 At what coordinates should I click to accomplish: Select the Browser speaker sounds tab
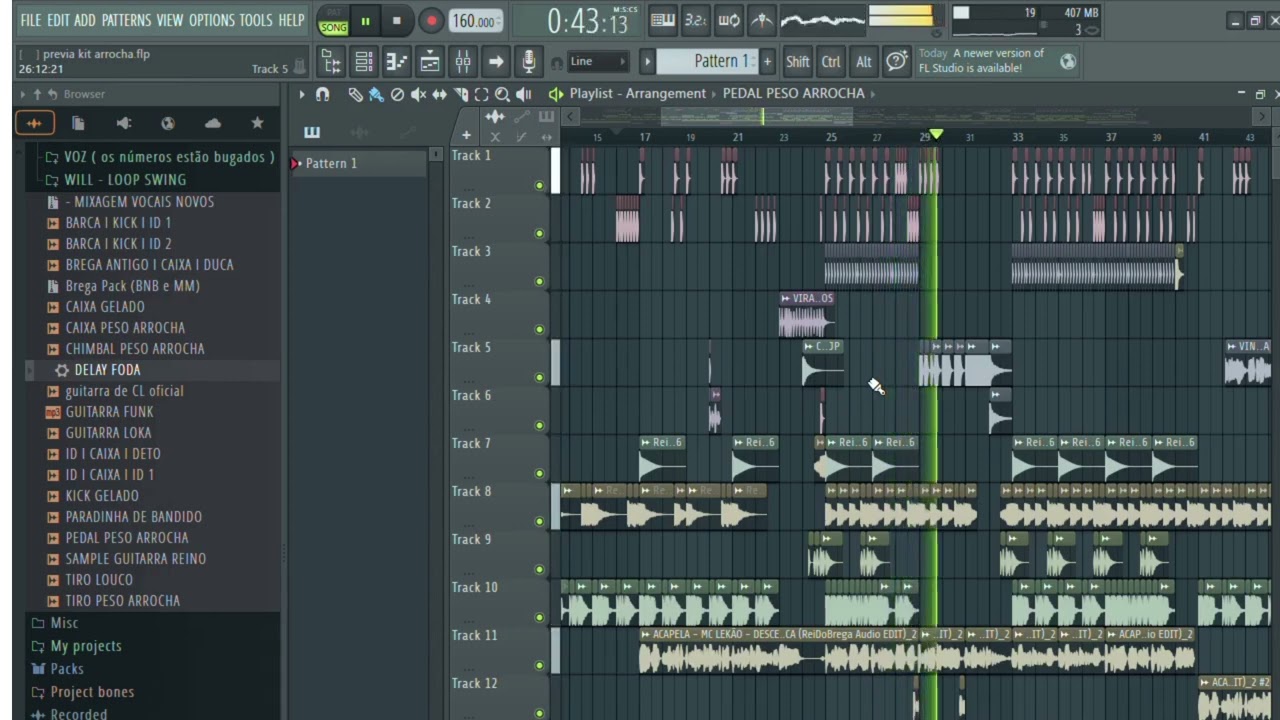tap(123, 123)
